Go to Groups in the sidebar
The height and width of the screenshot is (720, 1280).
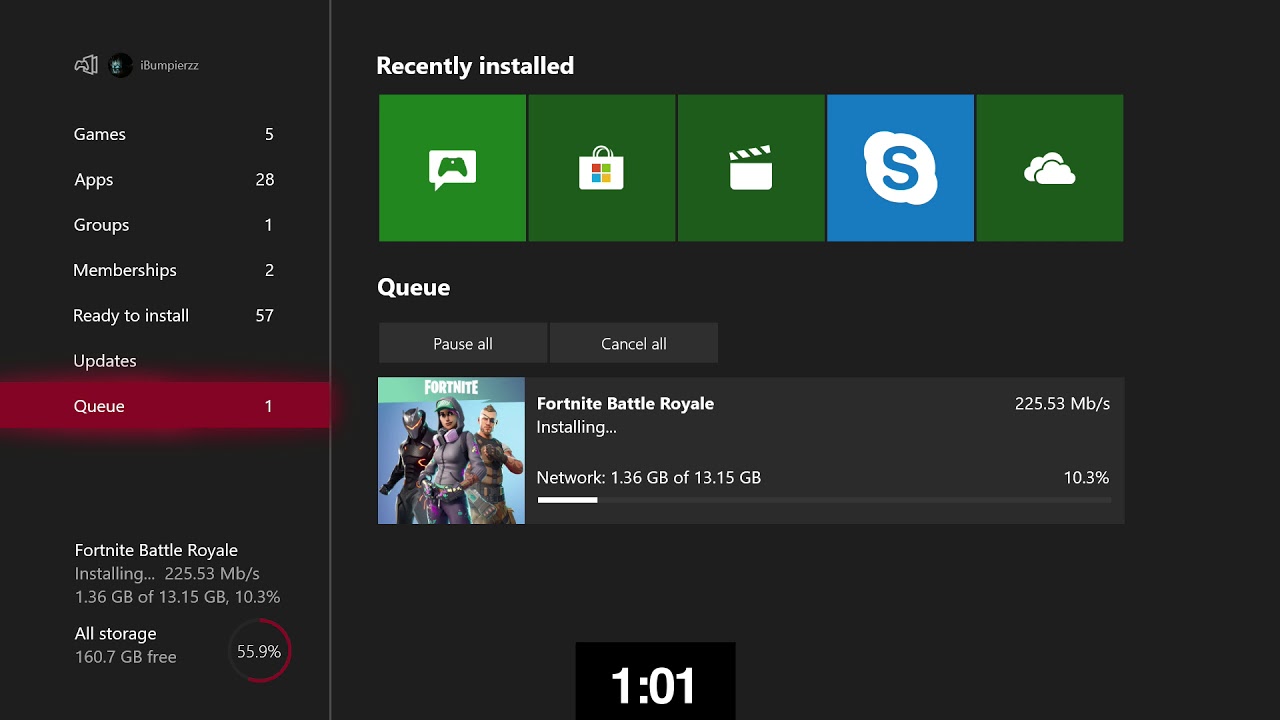(165, 225)
